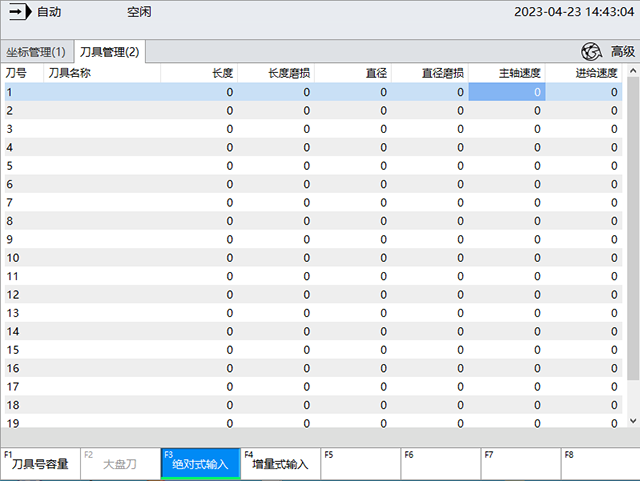
Task: Click scrollbar up arrow in tool table
Action: [x=632, y=71]
